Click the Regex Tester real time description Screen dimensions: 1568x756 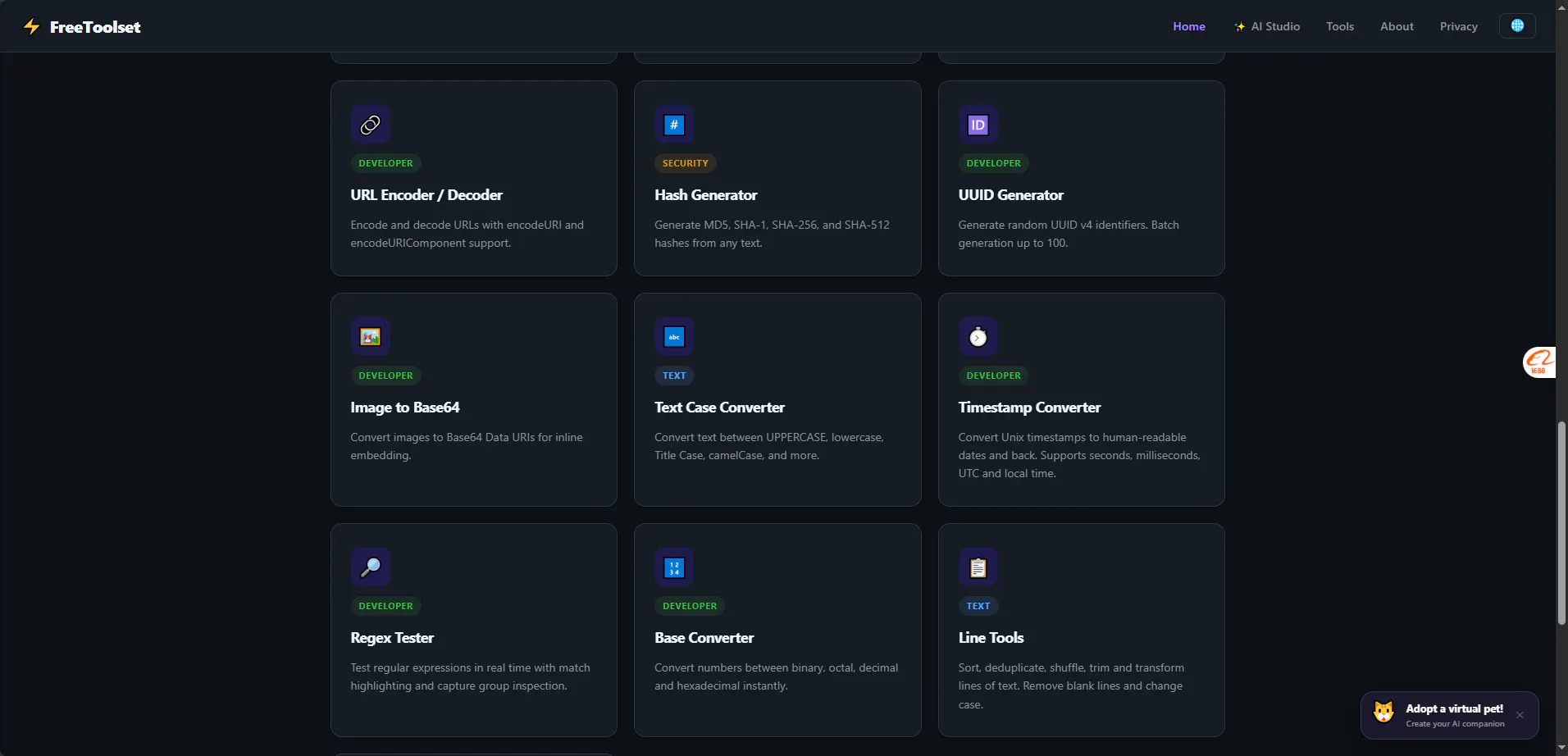tap(471, 677)
